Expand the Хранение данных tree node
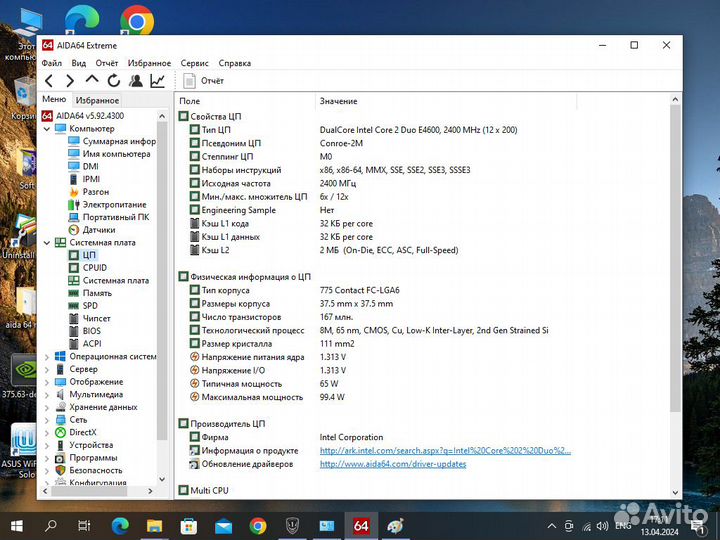The height and width of the screenshot is (540, 720). [46, 407]
